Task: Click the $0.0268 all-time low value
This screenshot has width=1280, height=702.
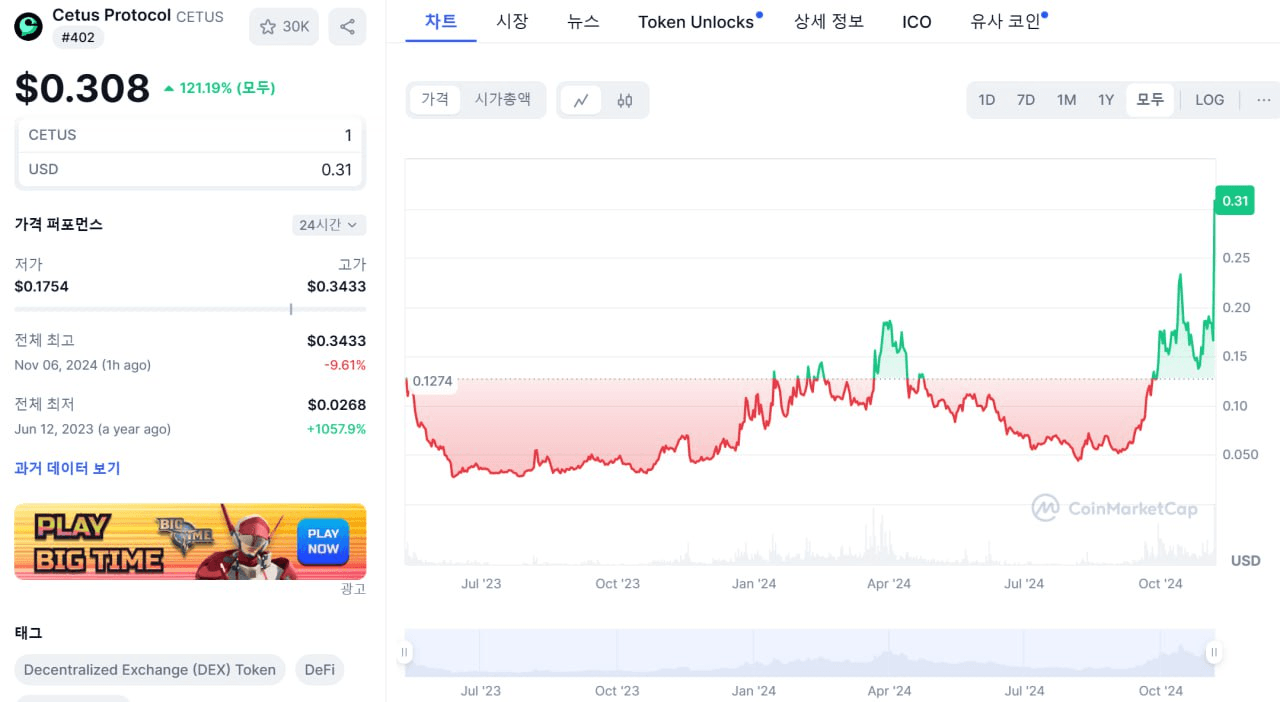Action: (336, 405)
